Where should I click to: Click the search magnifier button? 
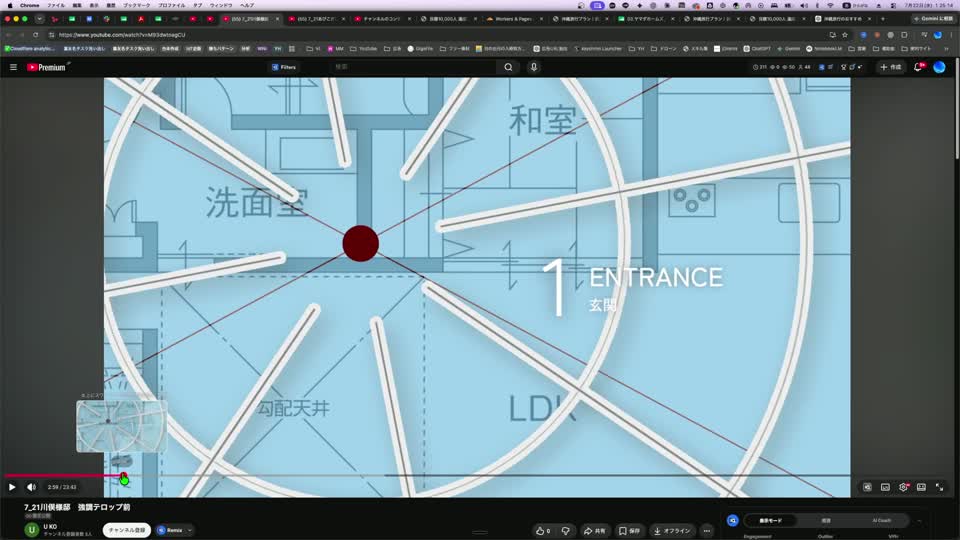coord(508,67)
